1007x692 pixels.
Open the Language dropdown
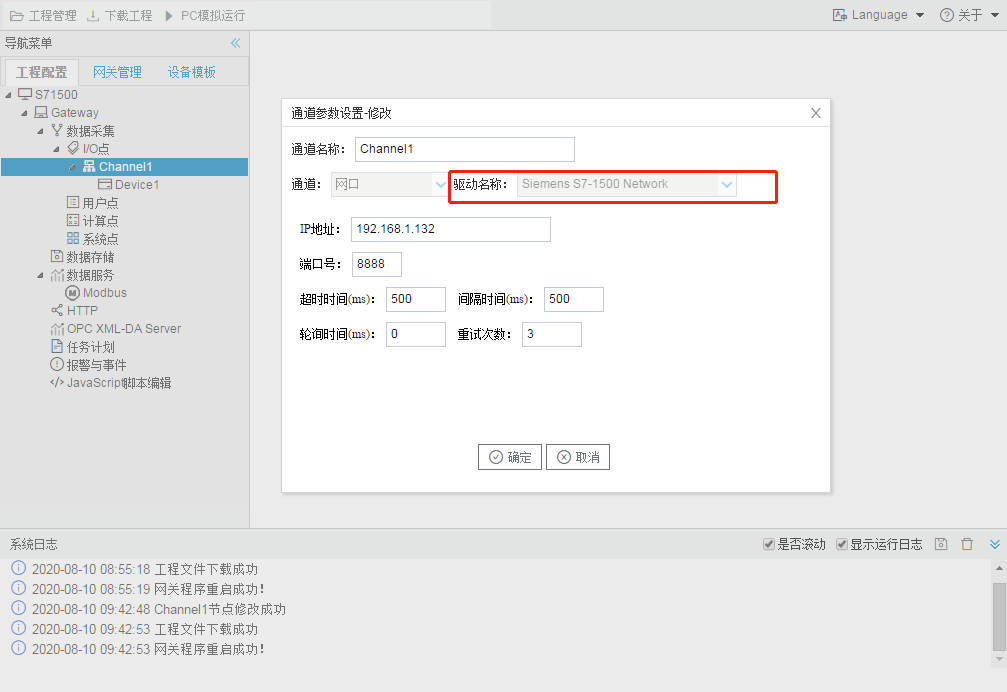[x=878, y=15]
